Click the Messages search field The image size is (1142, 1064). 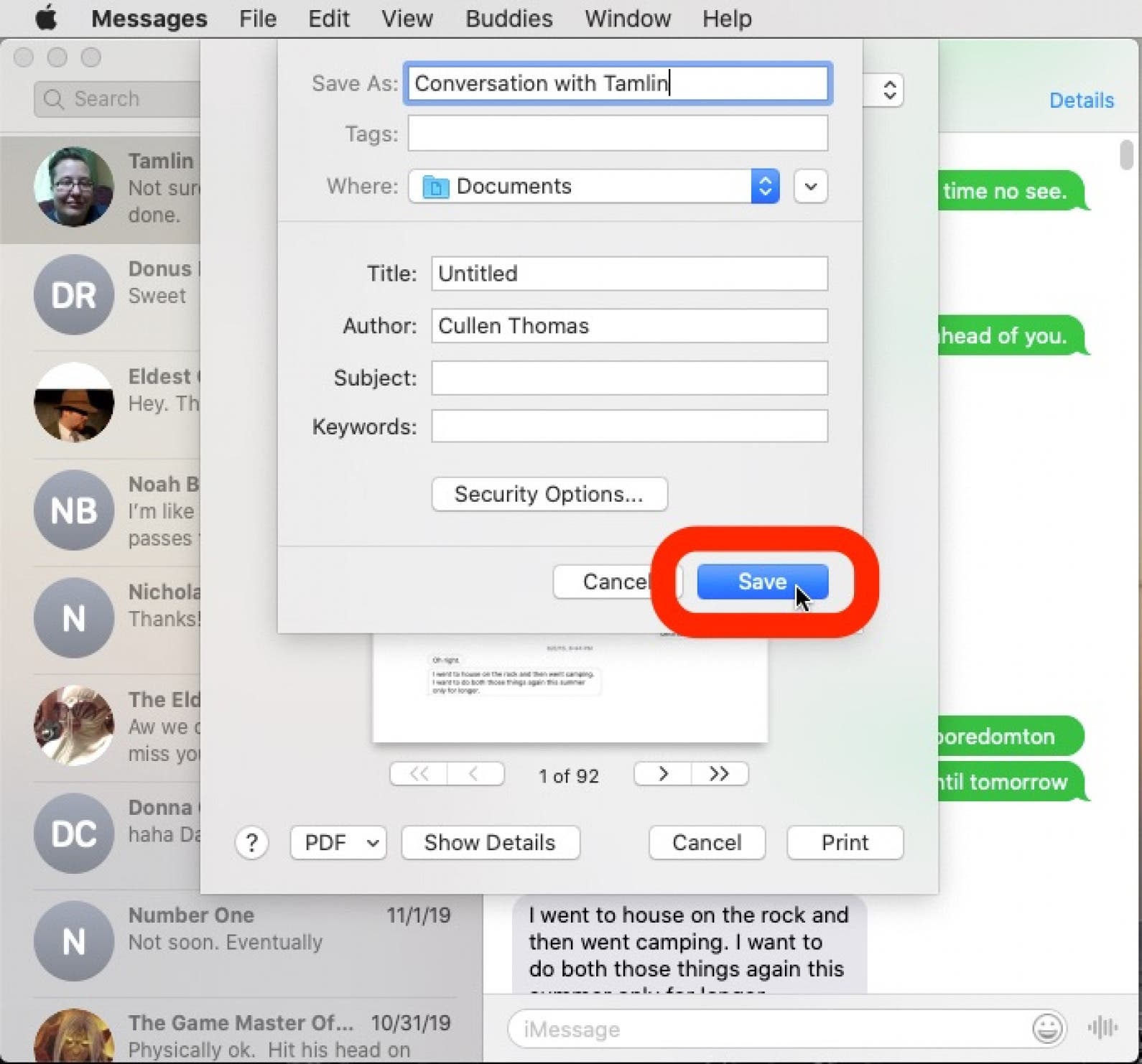[x=117, y=98]
